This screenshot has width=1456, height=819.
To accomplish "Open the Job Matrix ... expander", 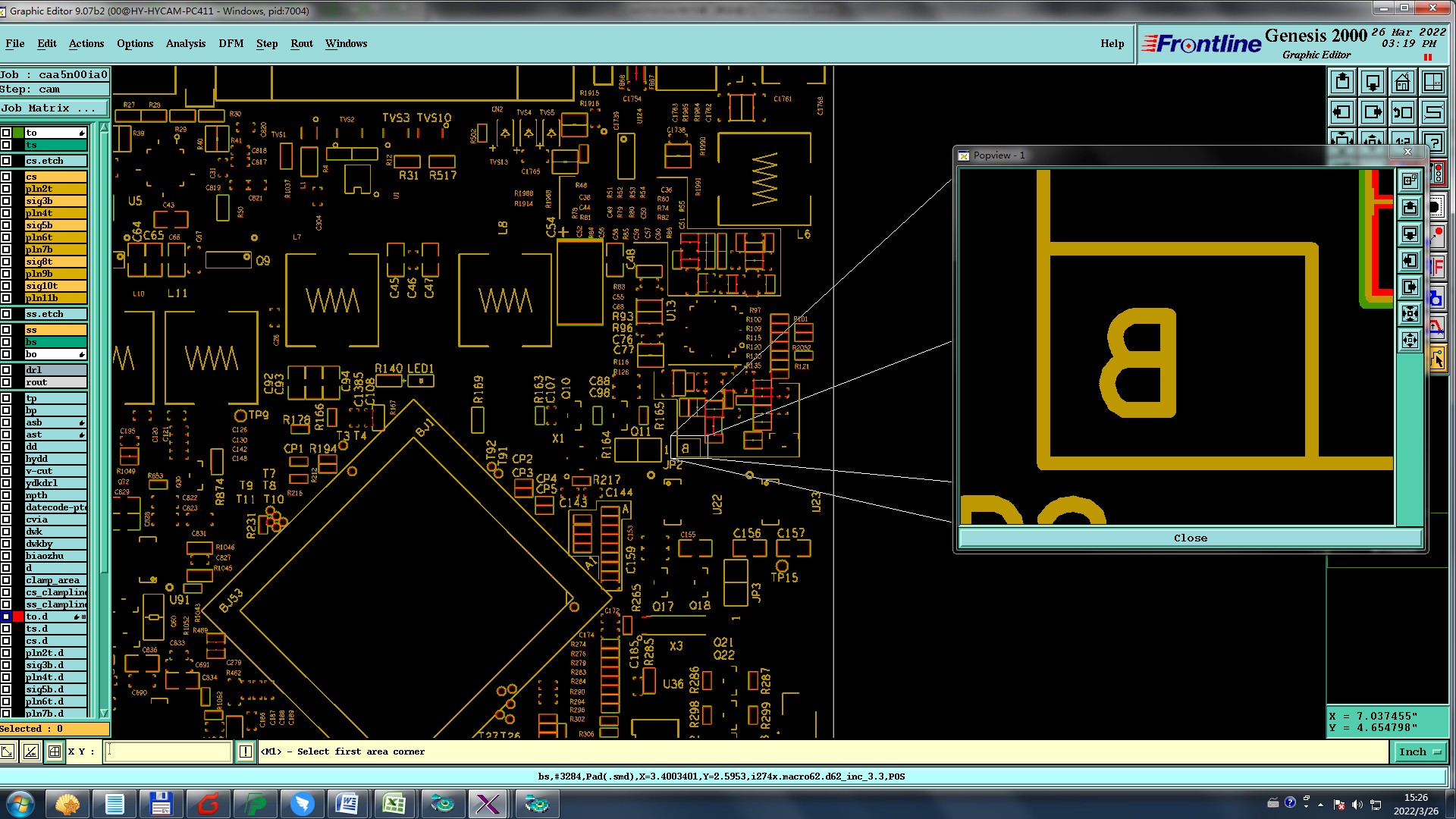I will click(53, 108).
